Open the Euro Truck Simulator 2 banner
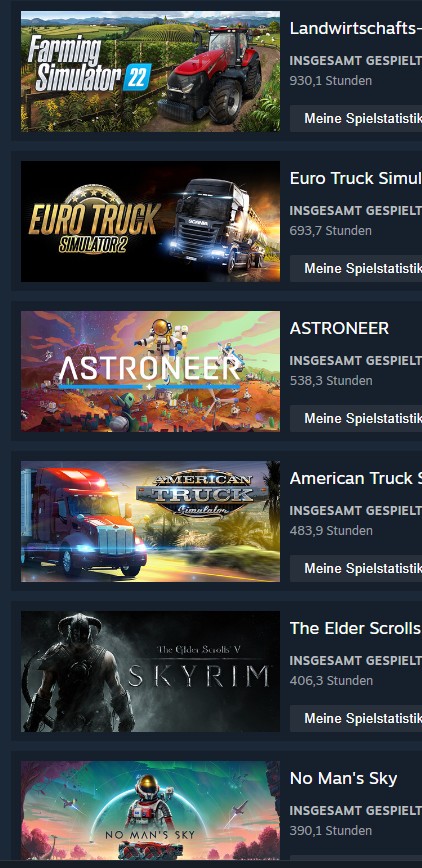 (x=150, y=221)
